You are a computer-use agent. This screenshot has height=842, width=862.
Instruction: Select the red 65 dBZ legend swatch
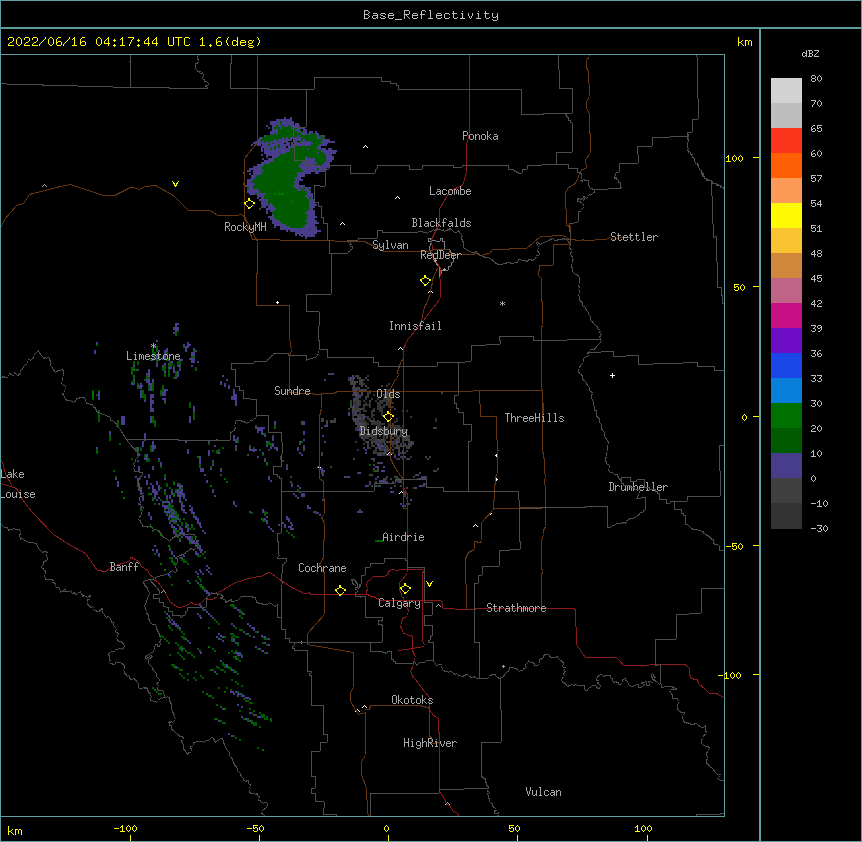click(786, 141)
